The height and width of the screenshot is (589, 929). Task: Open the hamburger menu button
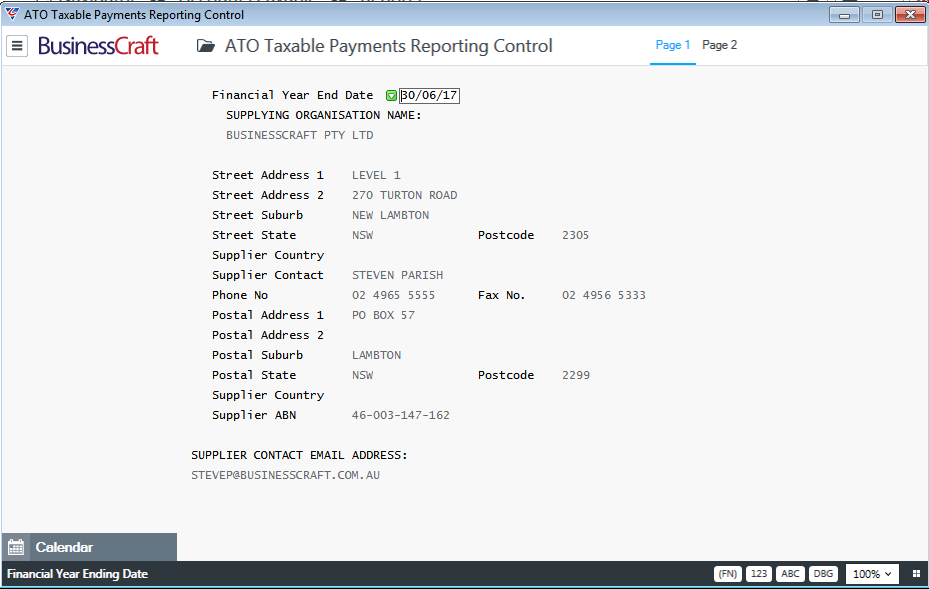[17, 46]
